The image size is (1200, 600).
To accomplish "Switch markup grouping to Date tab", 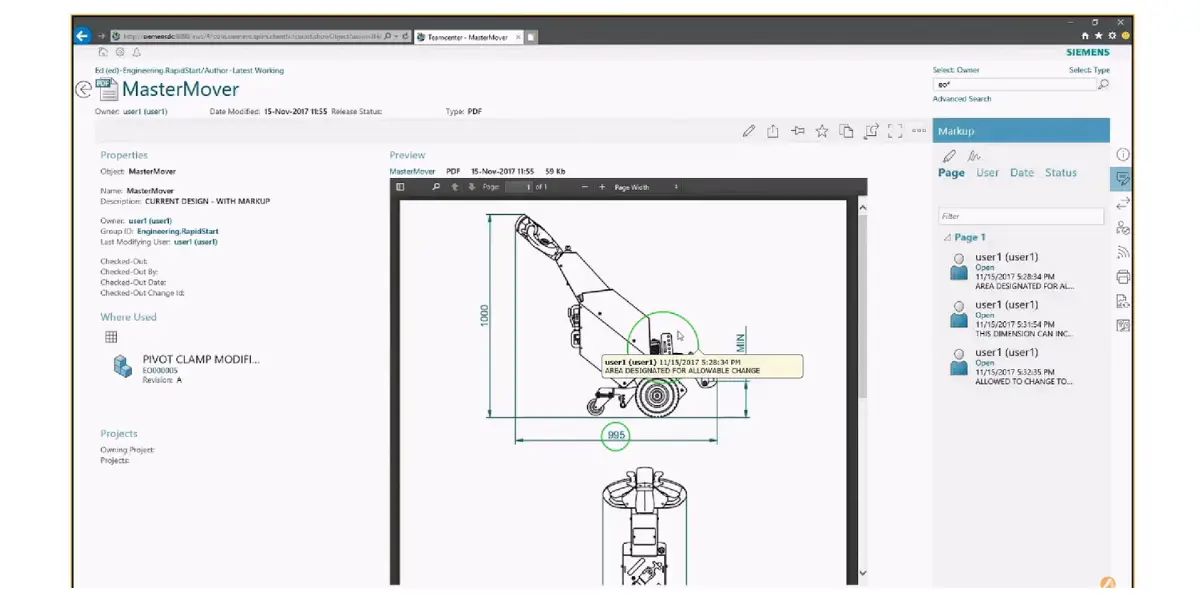I will click(x=1022, y=173).
